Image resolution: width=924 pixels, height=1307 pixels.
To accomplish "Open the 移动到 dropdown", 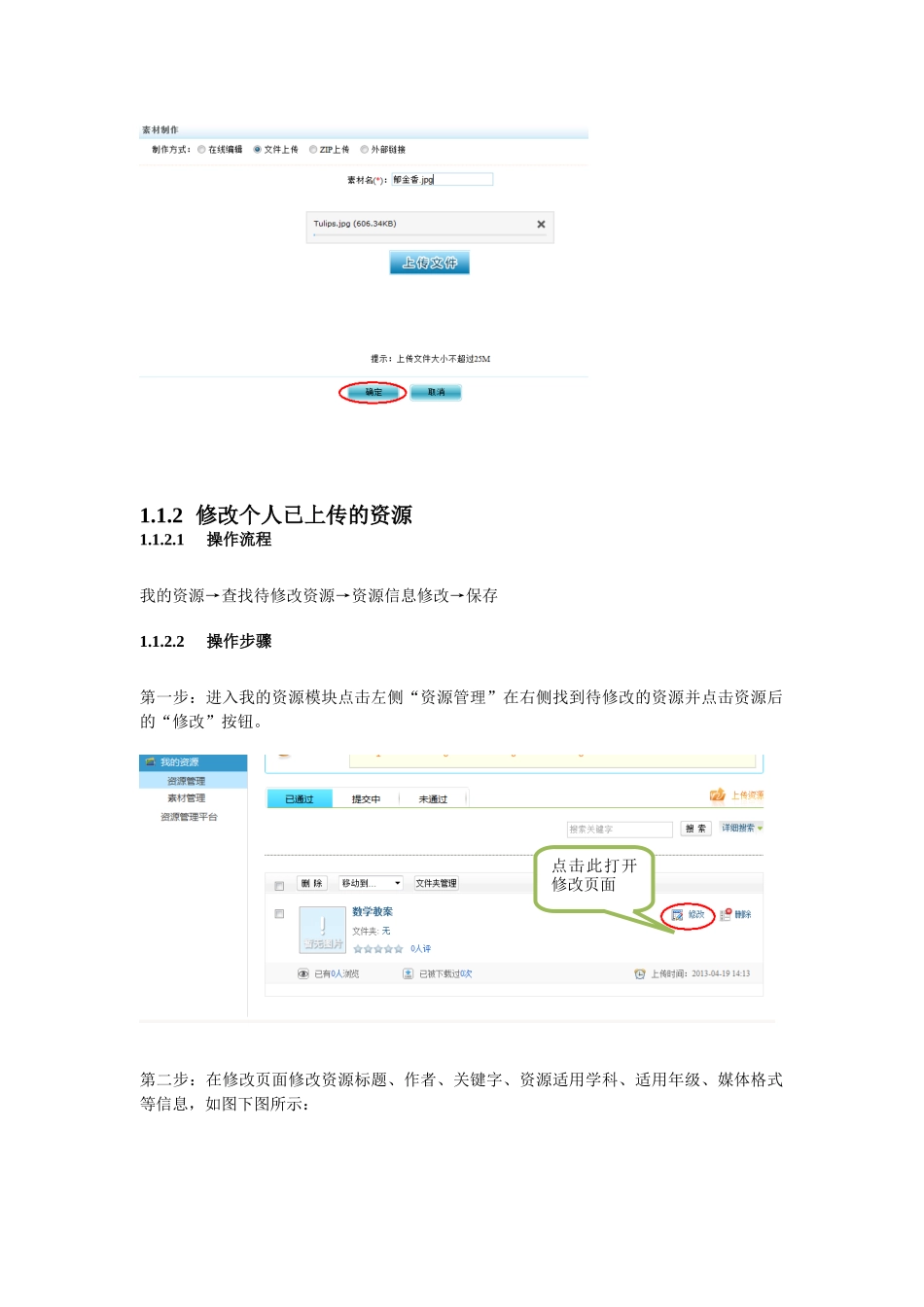I will [371, 884].
